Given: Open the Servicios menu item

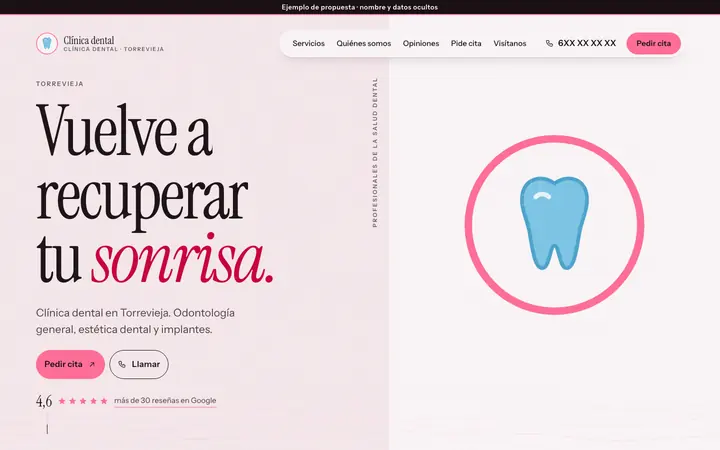Looking at the screenshot, I should pos(309,44).
